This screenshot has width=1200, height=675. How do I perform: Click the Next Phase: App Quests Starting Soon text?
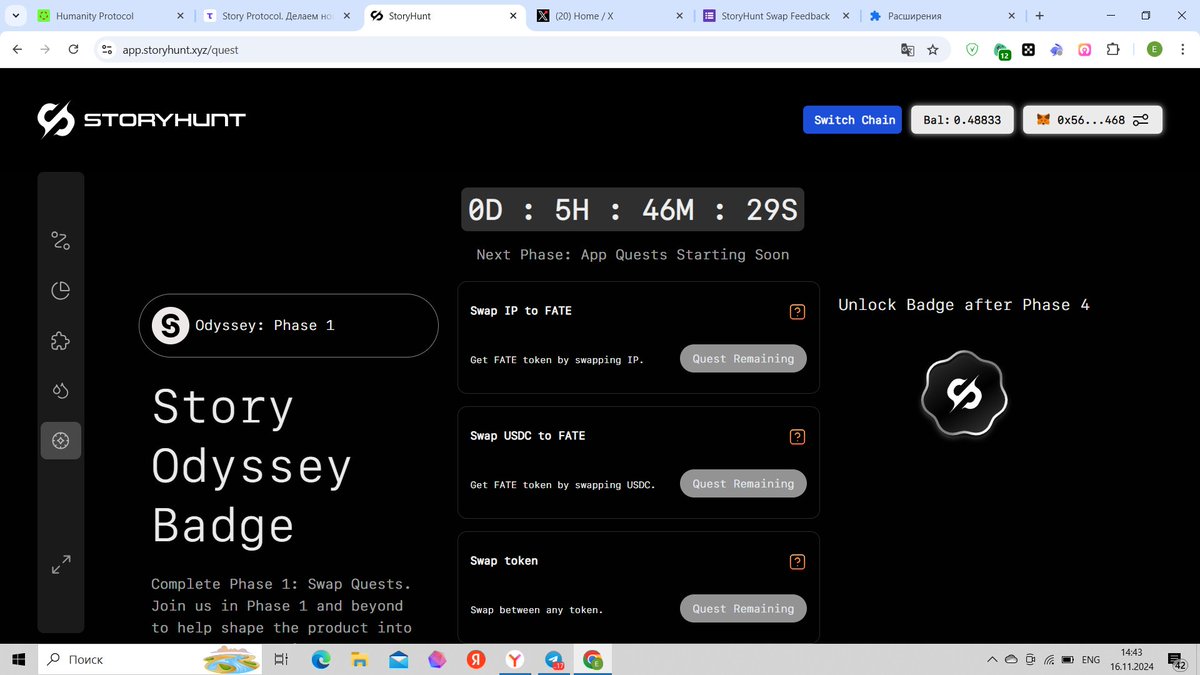coord(633,255)
